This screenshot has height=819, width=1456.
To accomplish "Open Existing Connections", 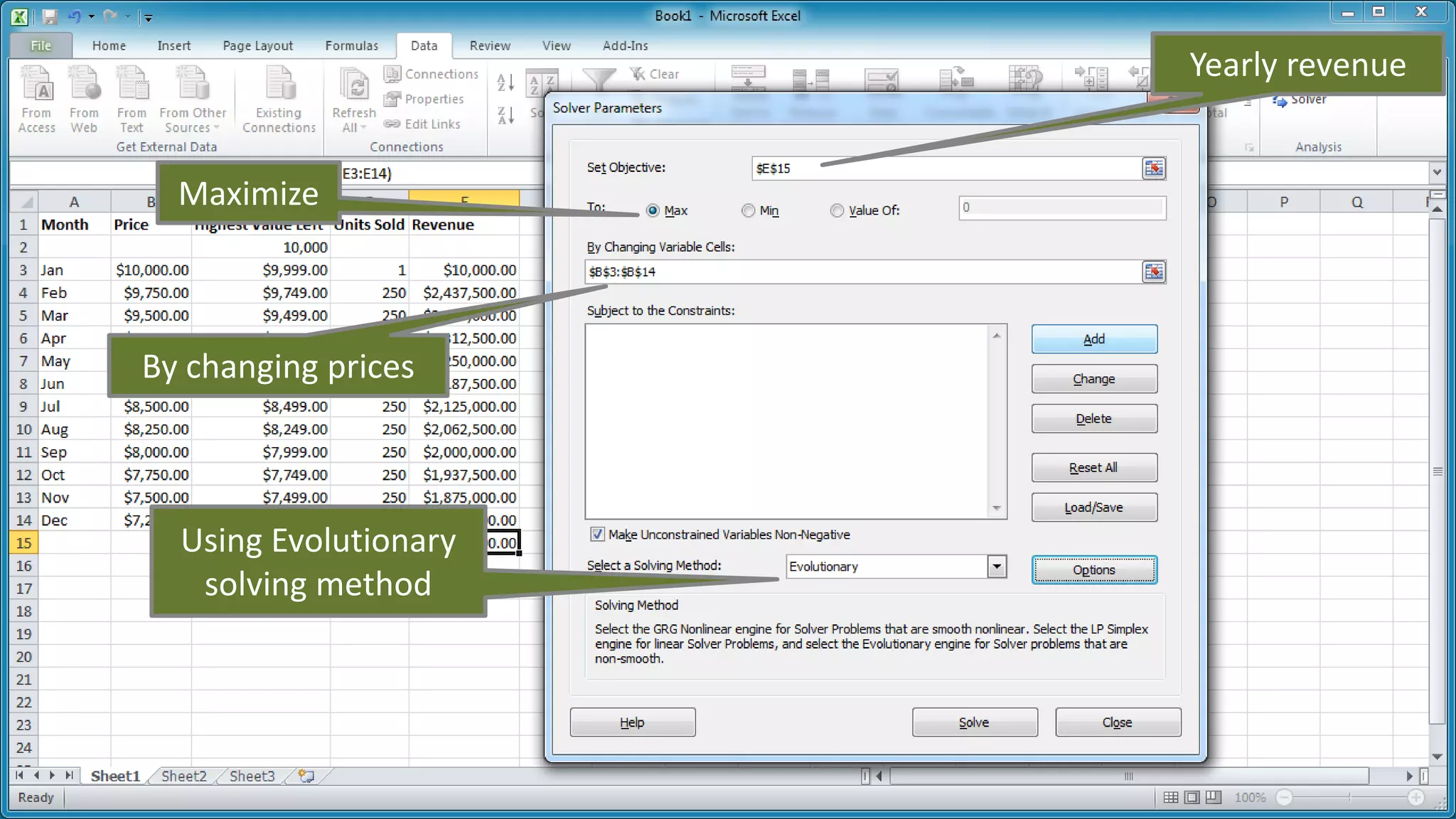I will click(x=279, y=99).
